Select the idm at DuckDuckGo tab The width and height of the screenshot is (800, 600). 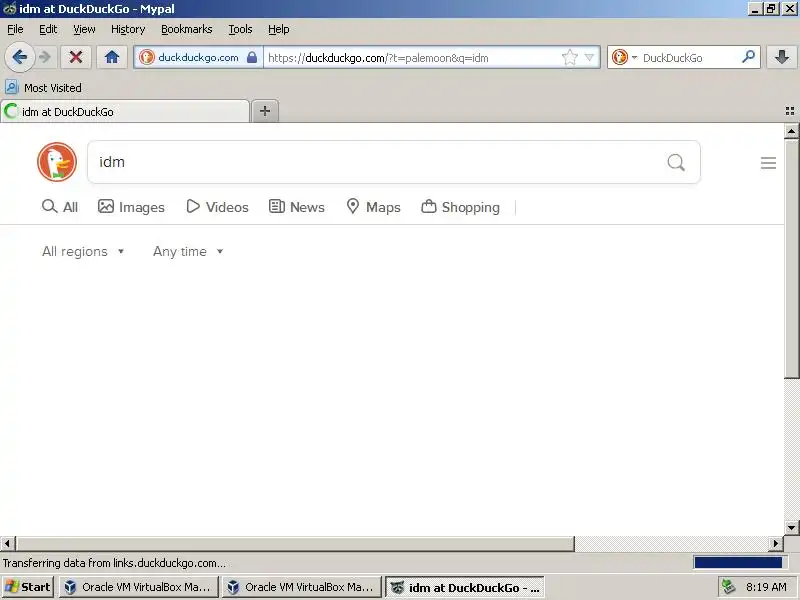pos(125,111)
